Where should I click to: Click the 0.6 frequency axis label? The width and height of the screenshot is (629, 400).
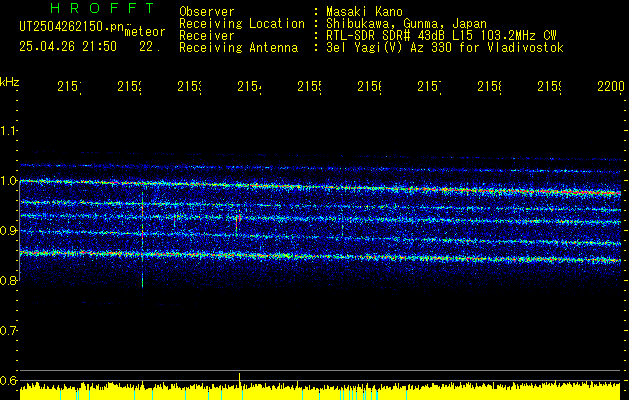(x=8, y=380)
